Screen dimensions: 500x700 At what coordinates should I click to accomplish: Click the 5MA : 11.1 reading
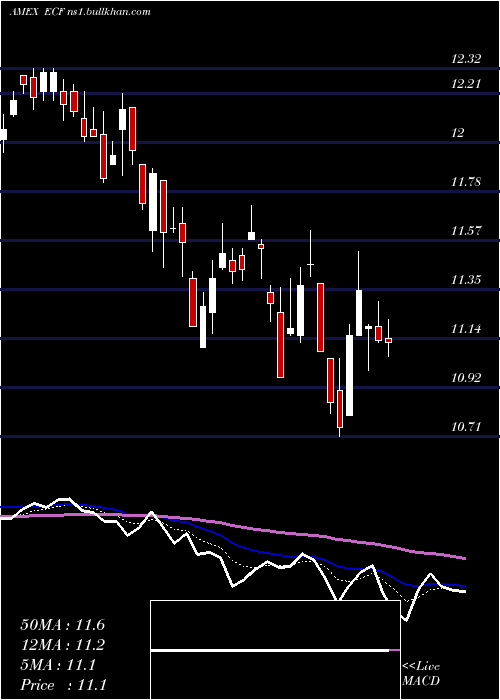pyautogui.click(x=58, y=665)
